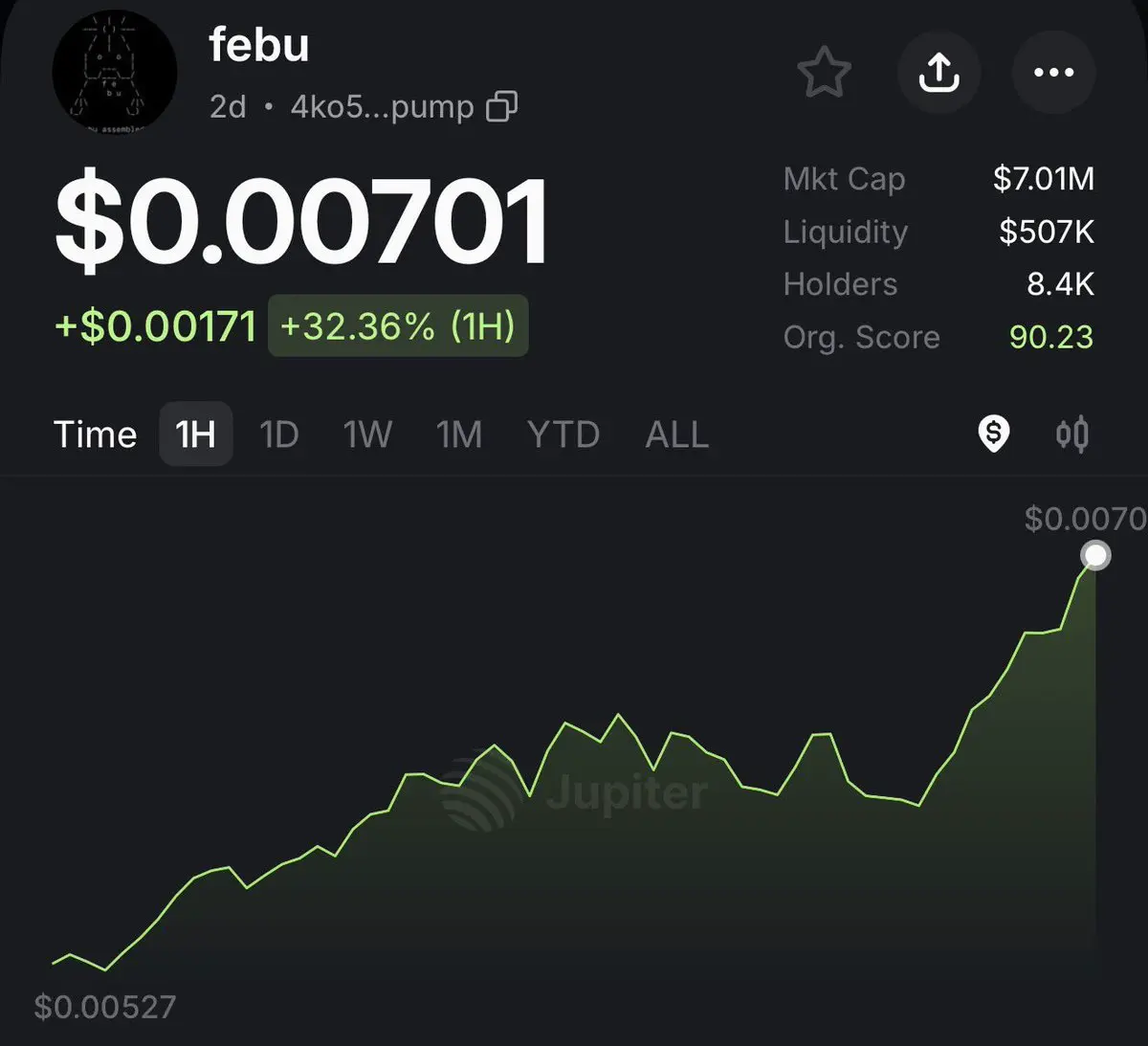Tap the Holders 8.4K stat
This screenshot has width=1148, height=1046.
pos(938,283)
